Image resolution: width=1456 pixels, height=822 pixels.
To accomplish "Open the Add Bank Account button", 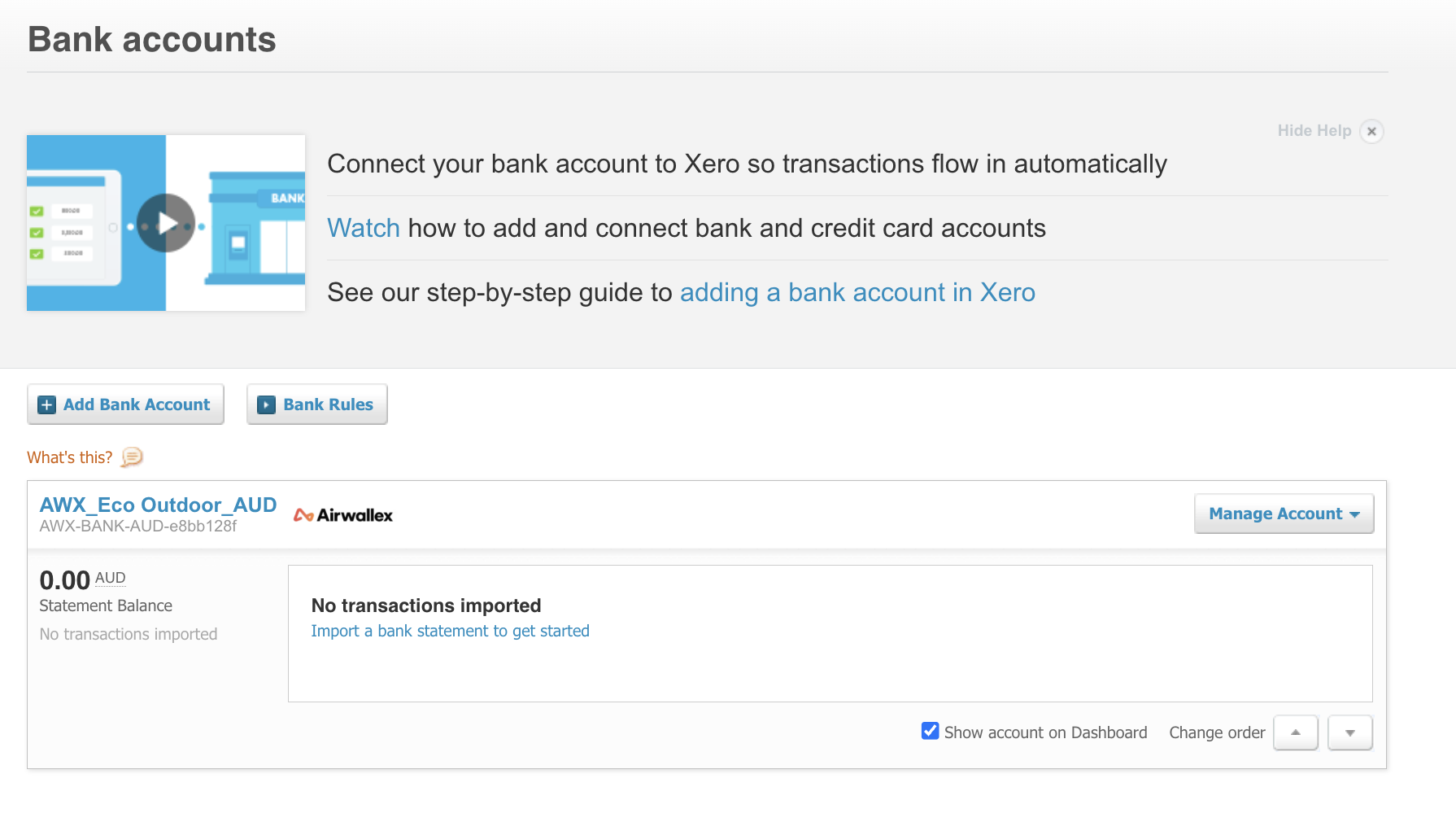I will [125, 404].
